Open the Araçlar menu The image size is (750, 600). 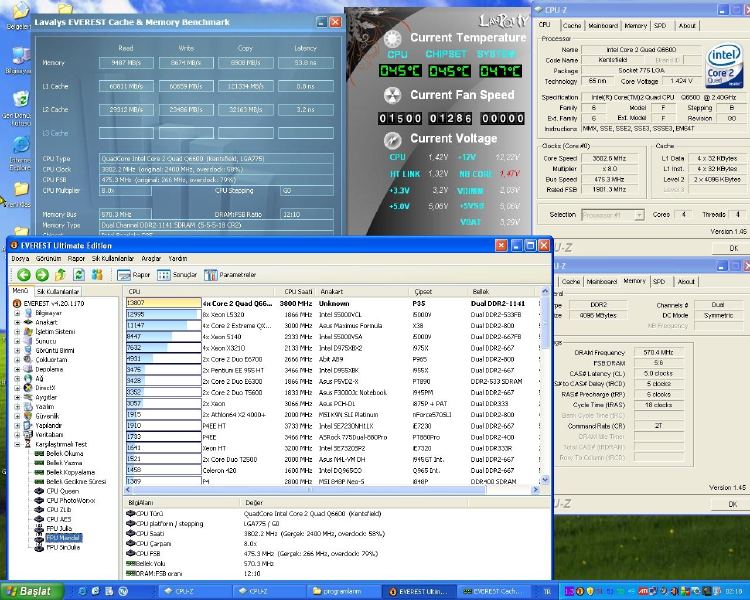coord(151,258)
